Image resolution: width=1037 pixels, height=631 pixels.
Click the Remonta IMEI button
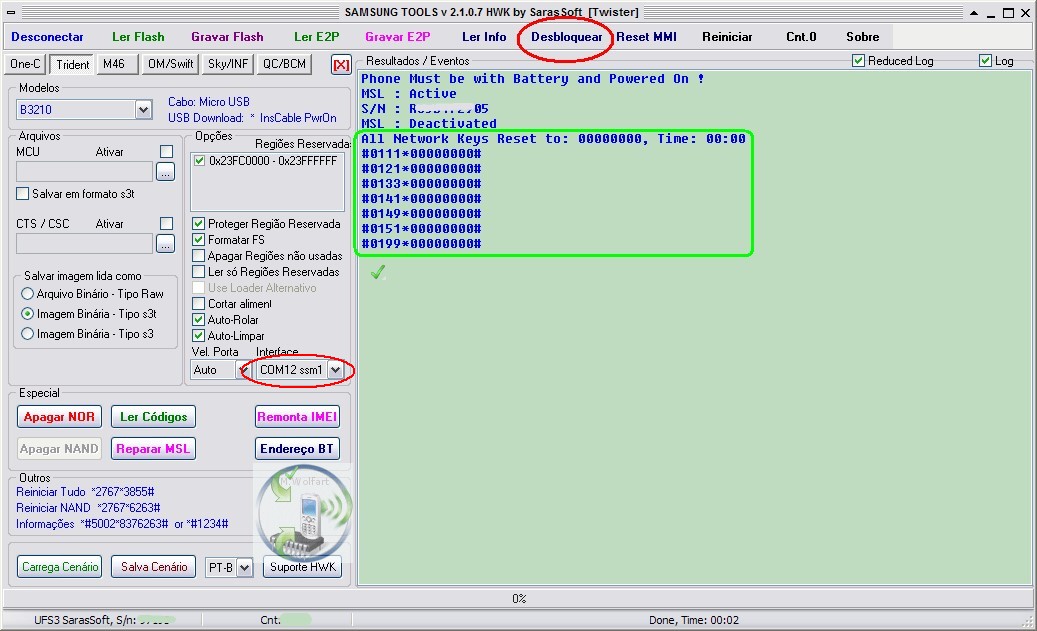pyautogui.click(x=298, y=417)
